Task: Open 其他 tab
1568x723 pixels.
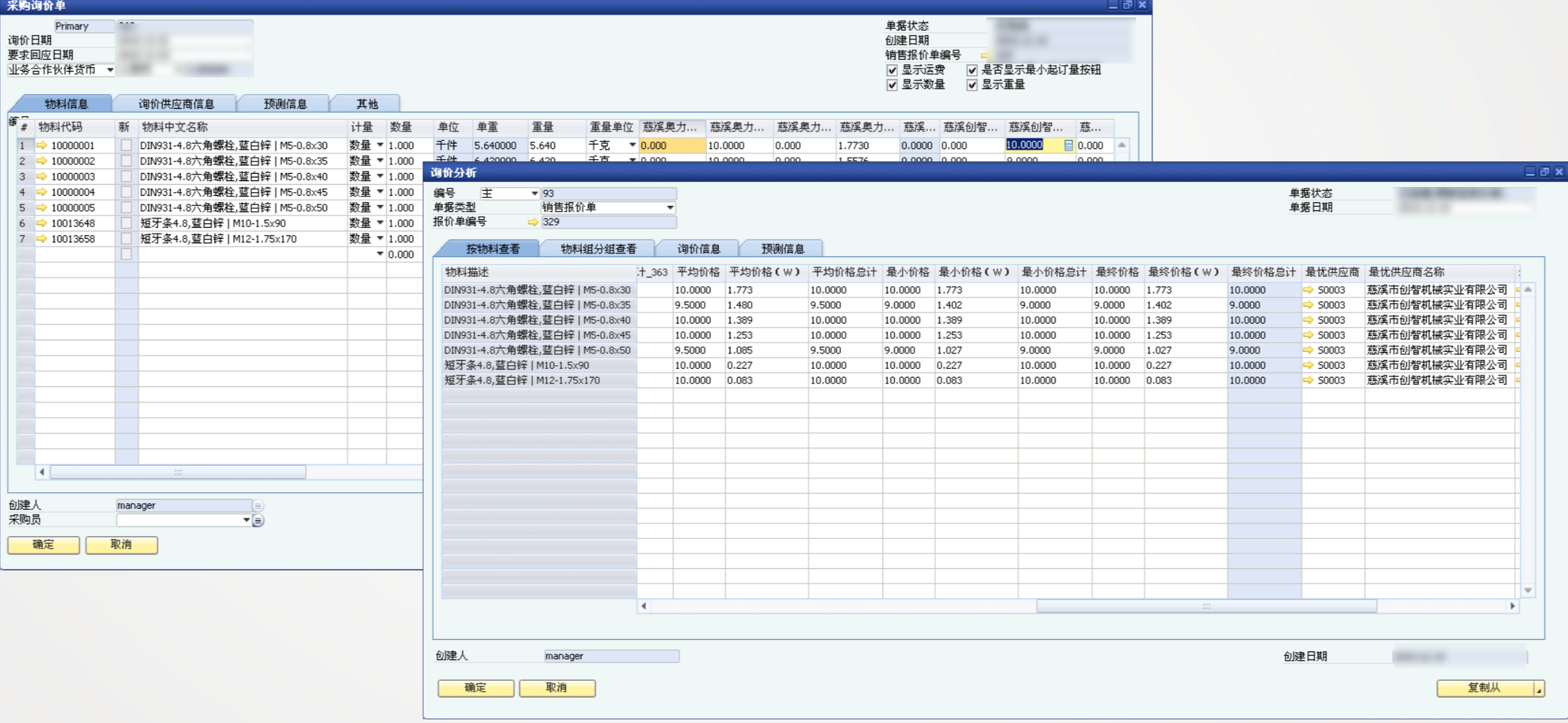Action: 367,104
